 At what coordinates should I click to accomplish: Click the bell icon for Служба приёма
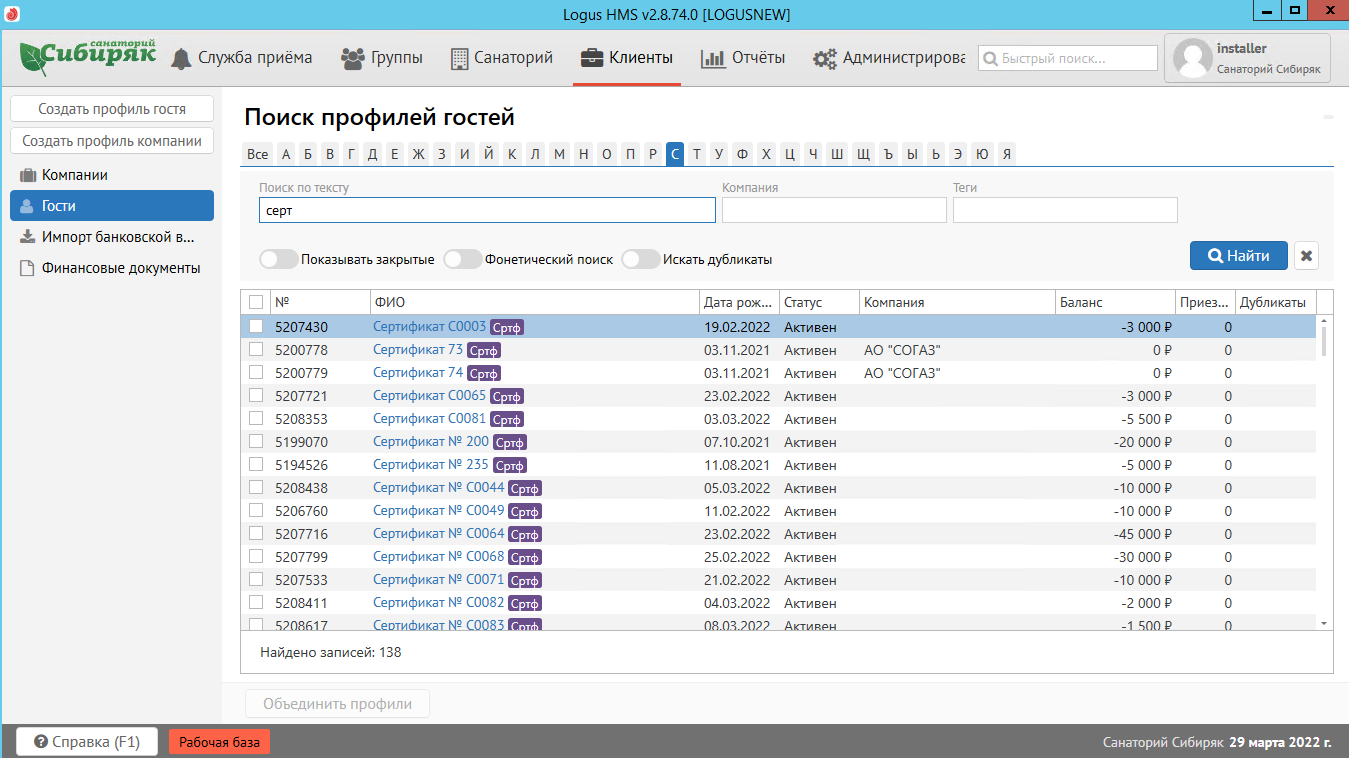[x=181, y=58]
